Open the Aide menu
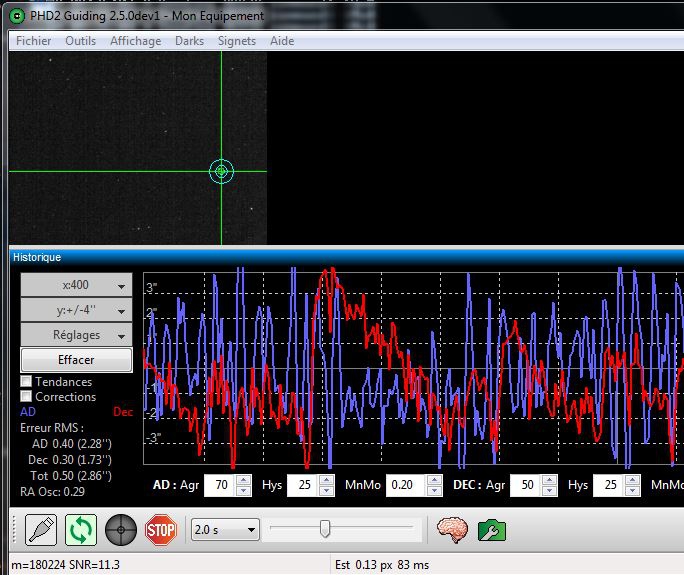This screenshot has height=575, width=684. (282, 41)
